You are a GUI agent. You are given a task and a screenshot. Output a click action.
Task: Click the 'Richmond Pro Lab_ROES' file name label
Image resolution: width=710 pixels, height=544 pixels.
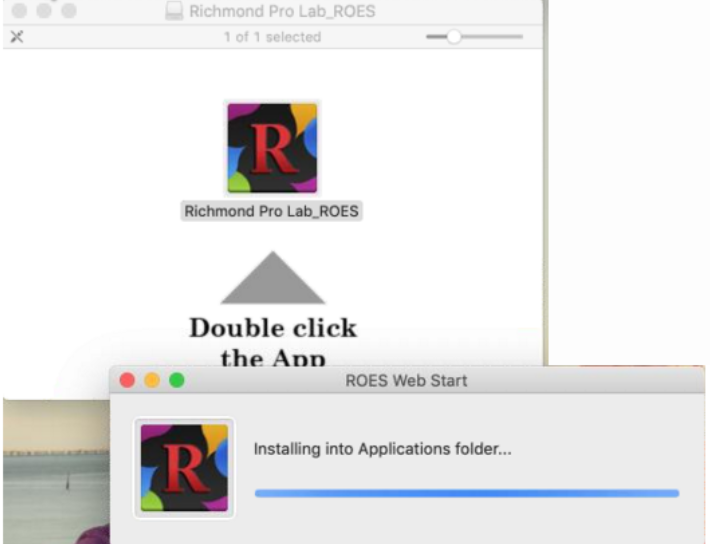272,211
